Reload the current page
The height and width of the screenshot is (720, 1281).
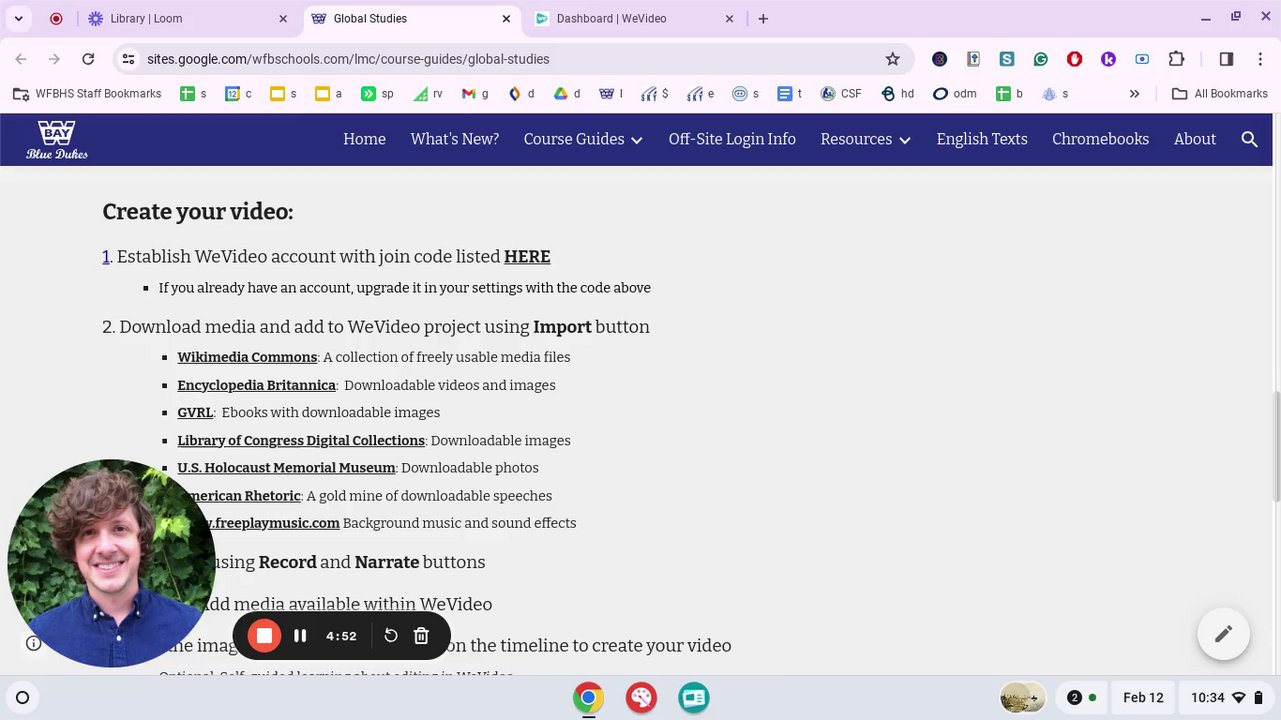pos(88,59)
